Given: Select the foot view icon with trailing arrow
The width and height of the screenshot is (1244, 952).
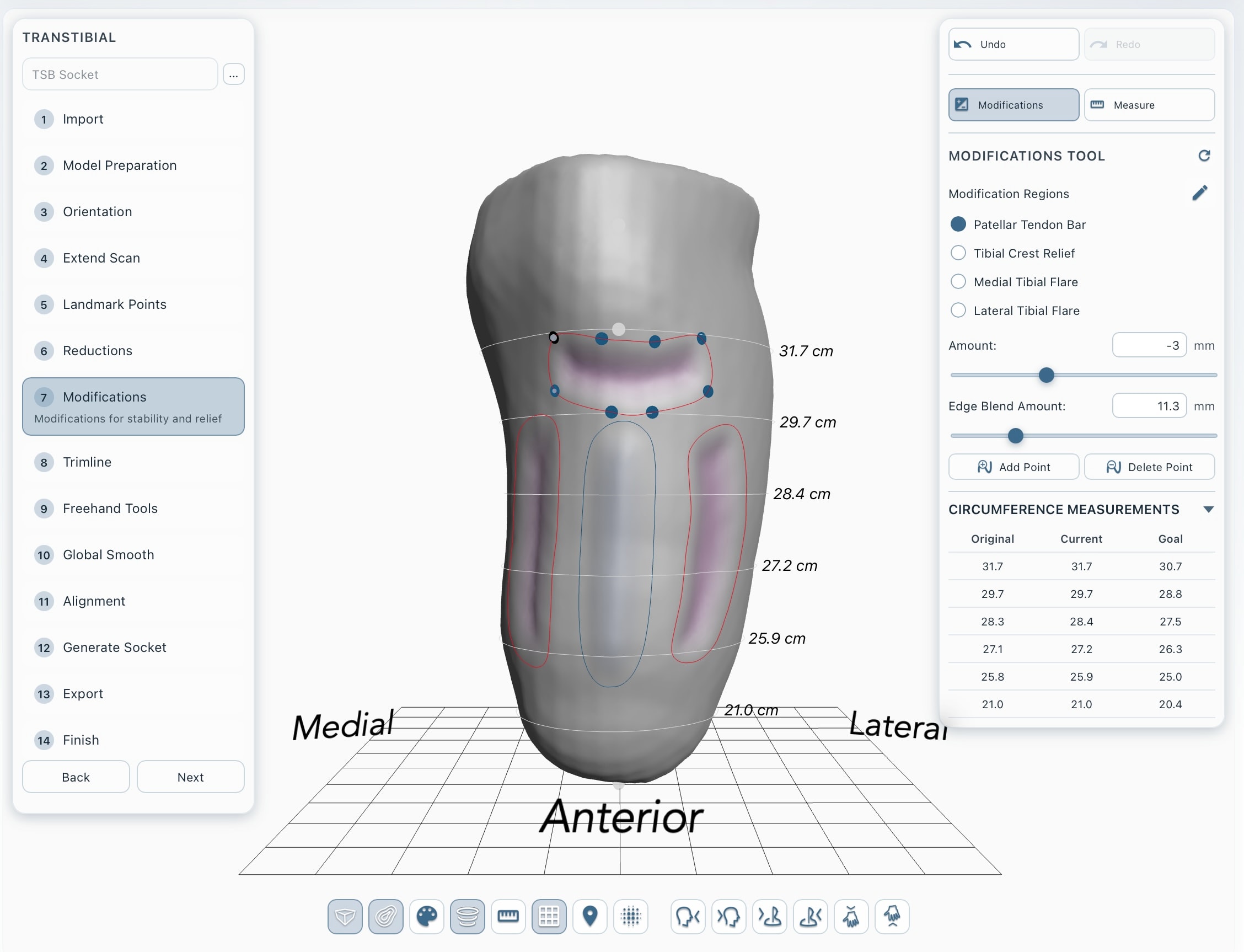Looking at the screenshot, I should click(810, 916).
